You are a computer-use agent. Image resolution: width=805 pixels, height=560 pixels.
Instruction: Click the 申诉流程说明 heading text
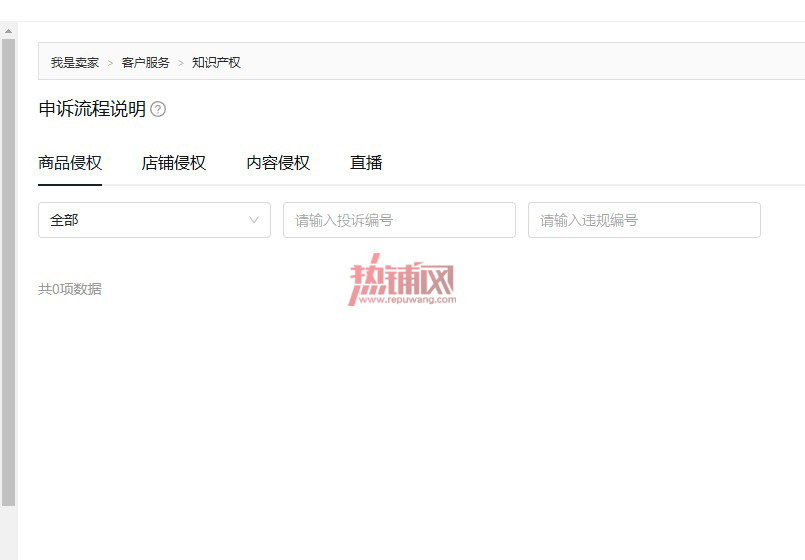[92, 109]
